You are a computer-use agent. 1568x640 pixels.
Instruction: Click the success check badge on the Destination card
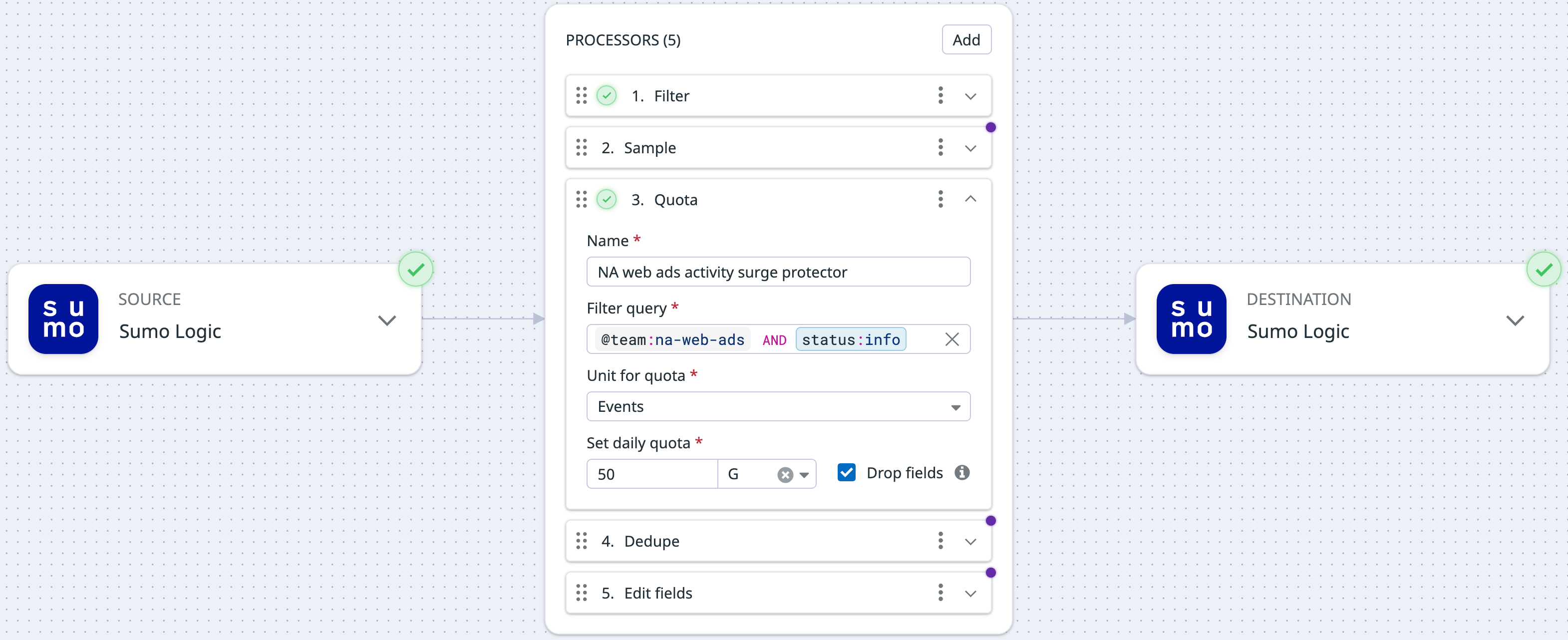[1543, 269]
